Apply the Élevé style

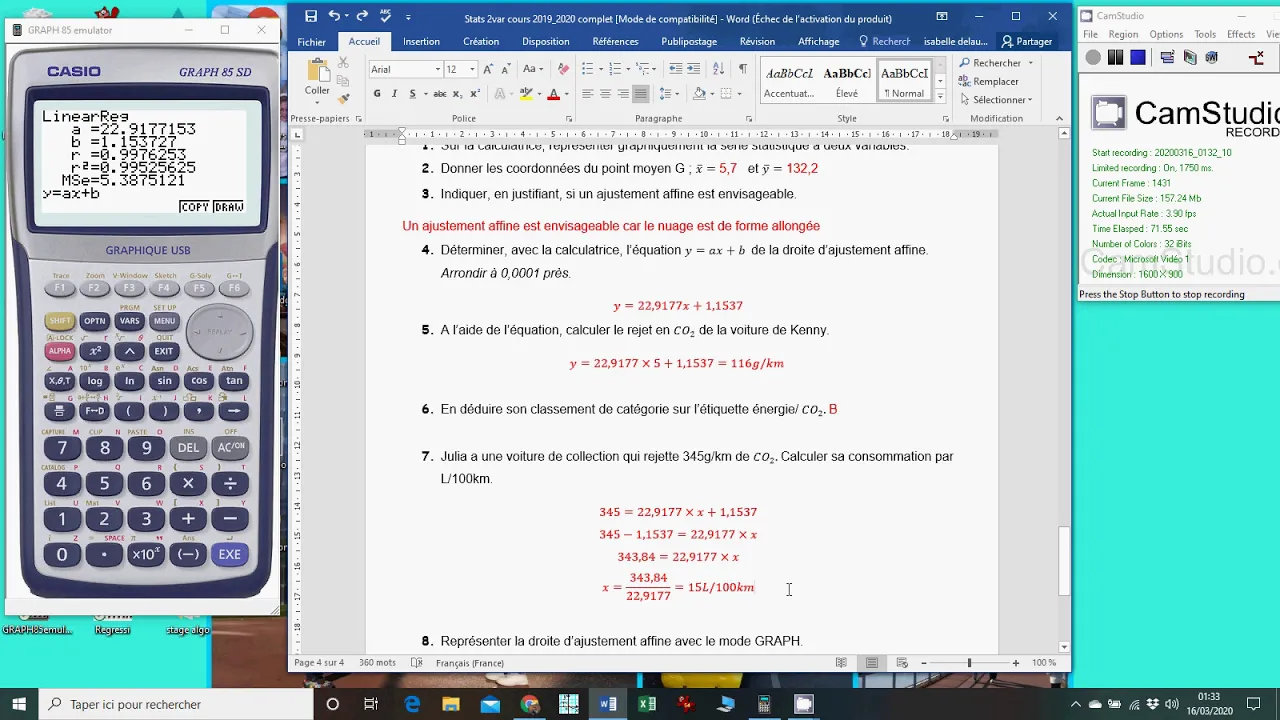point(847,81)
